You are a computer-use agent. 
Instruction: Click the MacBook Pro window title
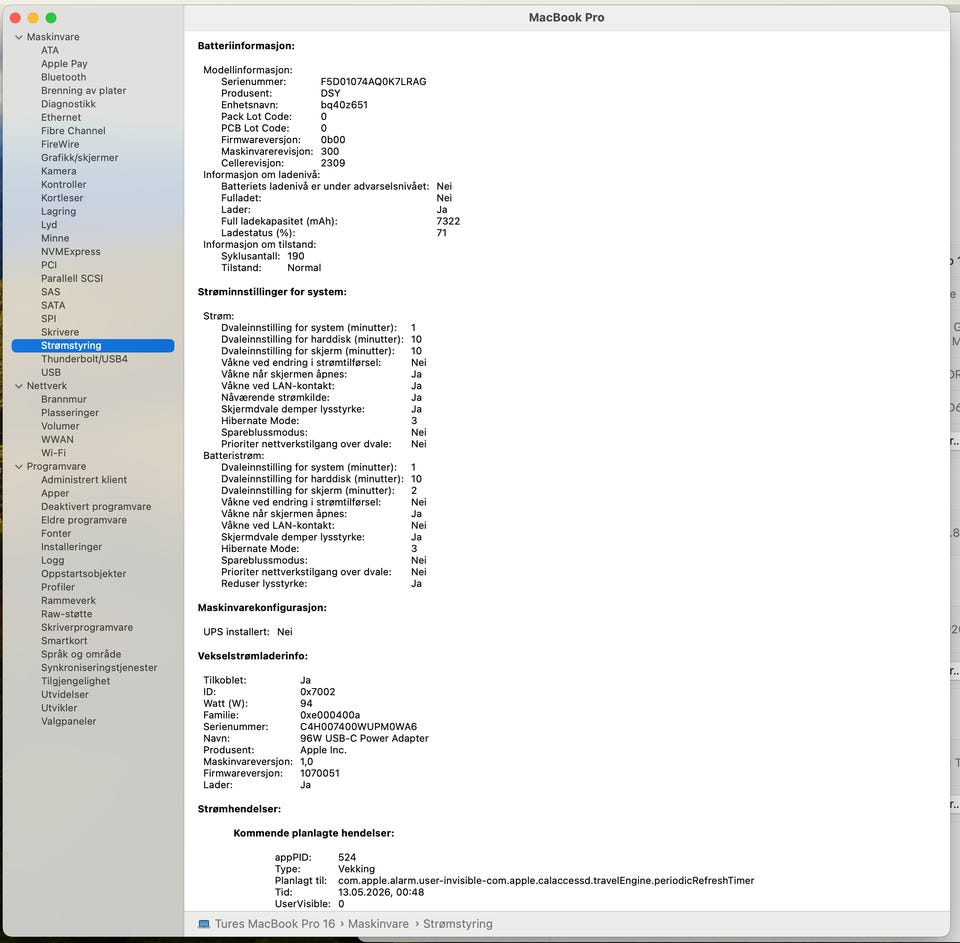[566, 18]
